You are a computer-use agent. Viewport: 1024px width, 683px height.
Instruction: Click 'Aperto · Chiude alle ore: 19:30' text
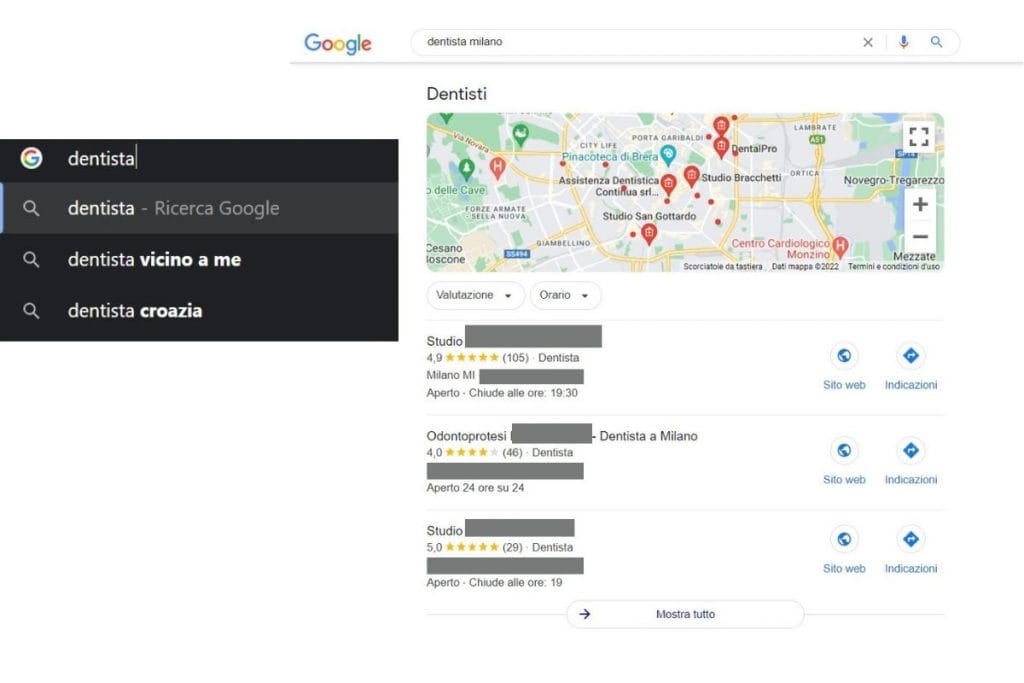click(502, 393)
